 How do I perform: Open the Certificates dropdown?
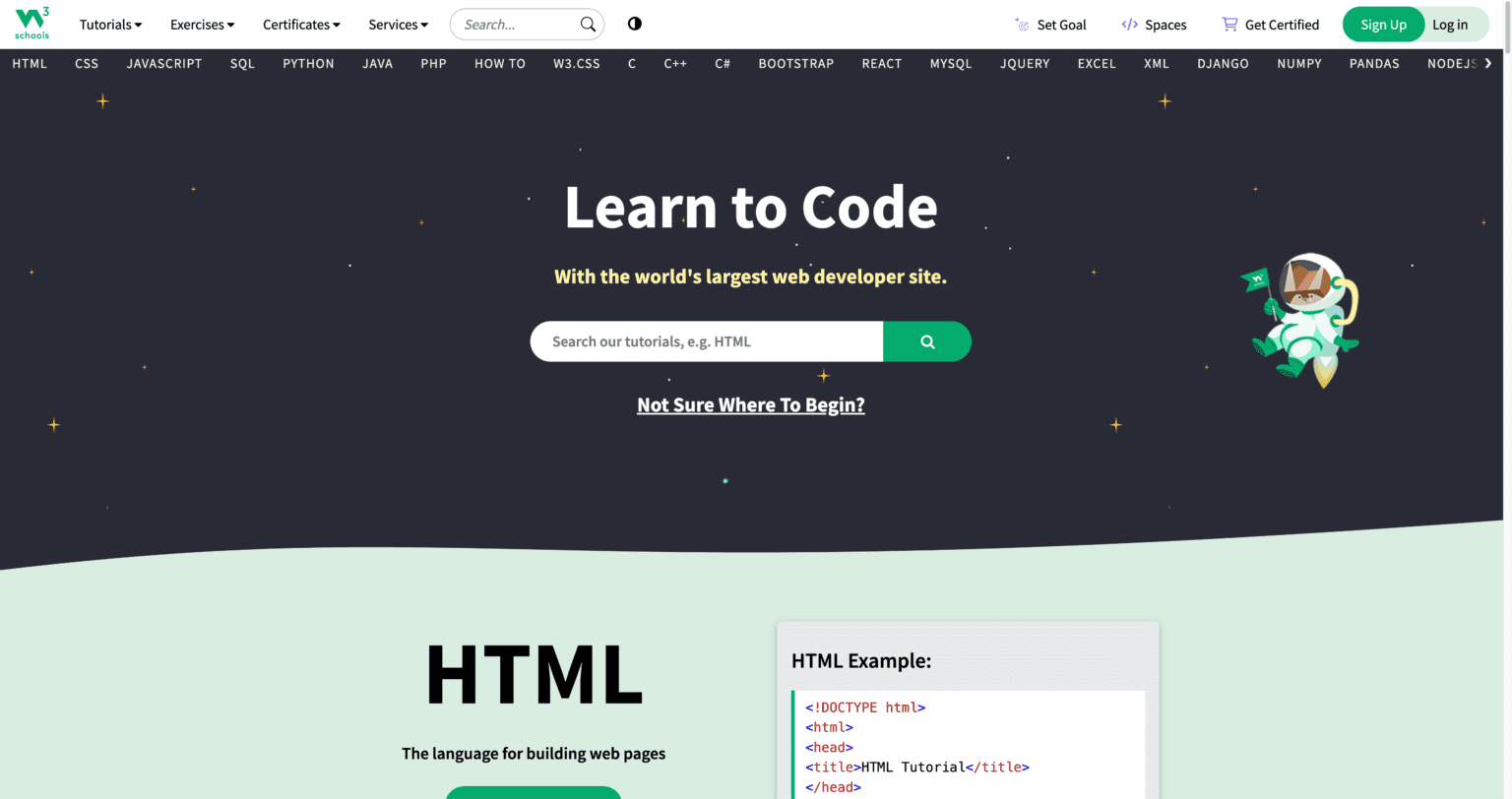click(x=300, y=24)
